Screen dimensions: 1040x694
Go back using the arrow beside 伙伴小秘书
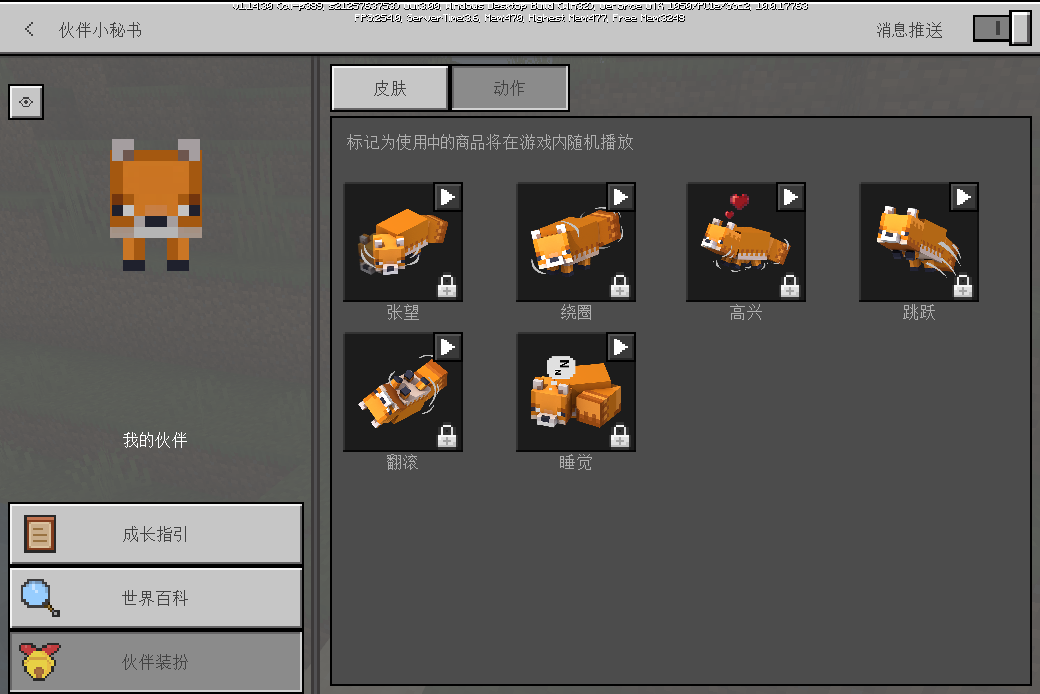coord(29,29)
